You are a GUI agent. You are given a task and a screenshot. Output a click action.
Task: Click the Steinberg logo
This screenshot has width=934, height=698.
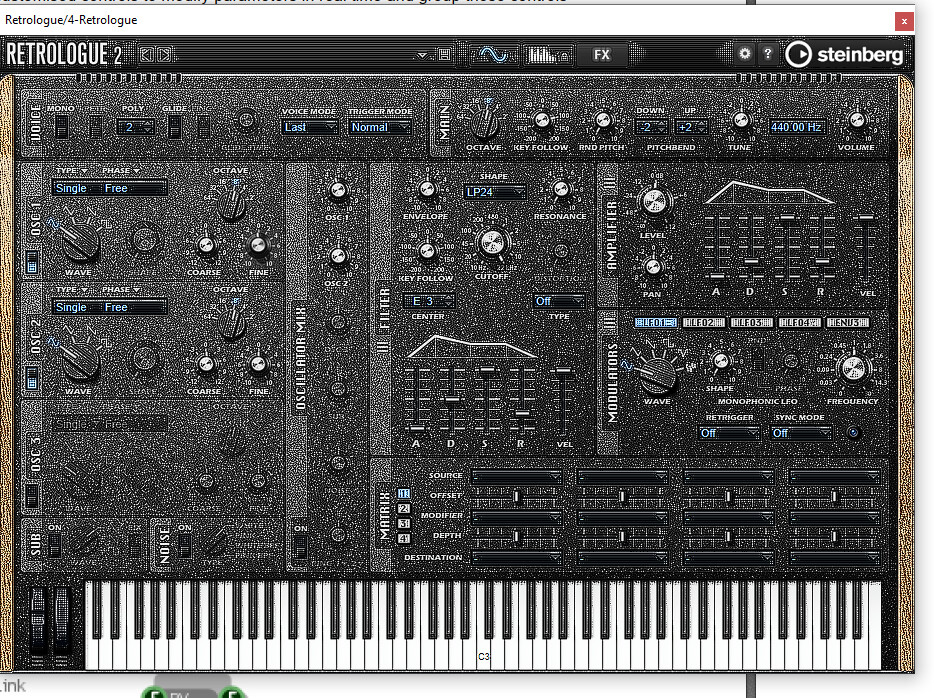click(844, 55)
